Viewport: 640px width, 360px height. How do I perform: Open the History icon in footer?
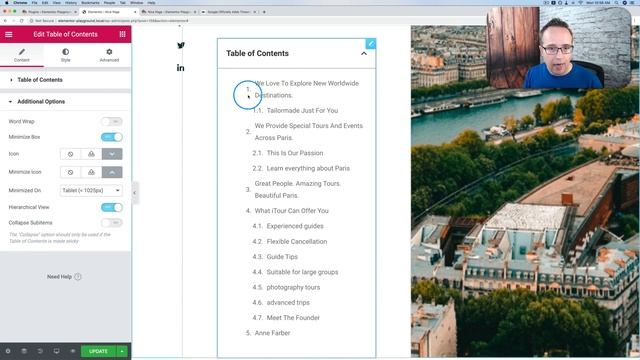pyautogui.click(x=40, y=351)
